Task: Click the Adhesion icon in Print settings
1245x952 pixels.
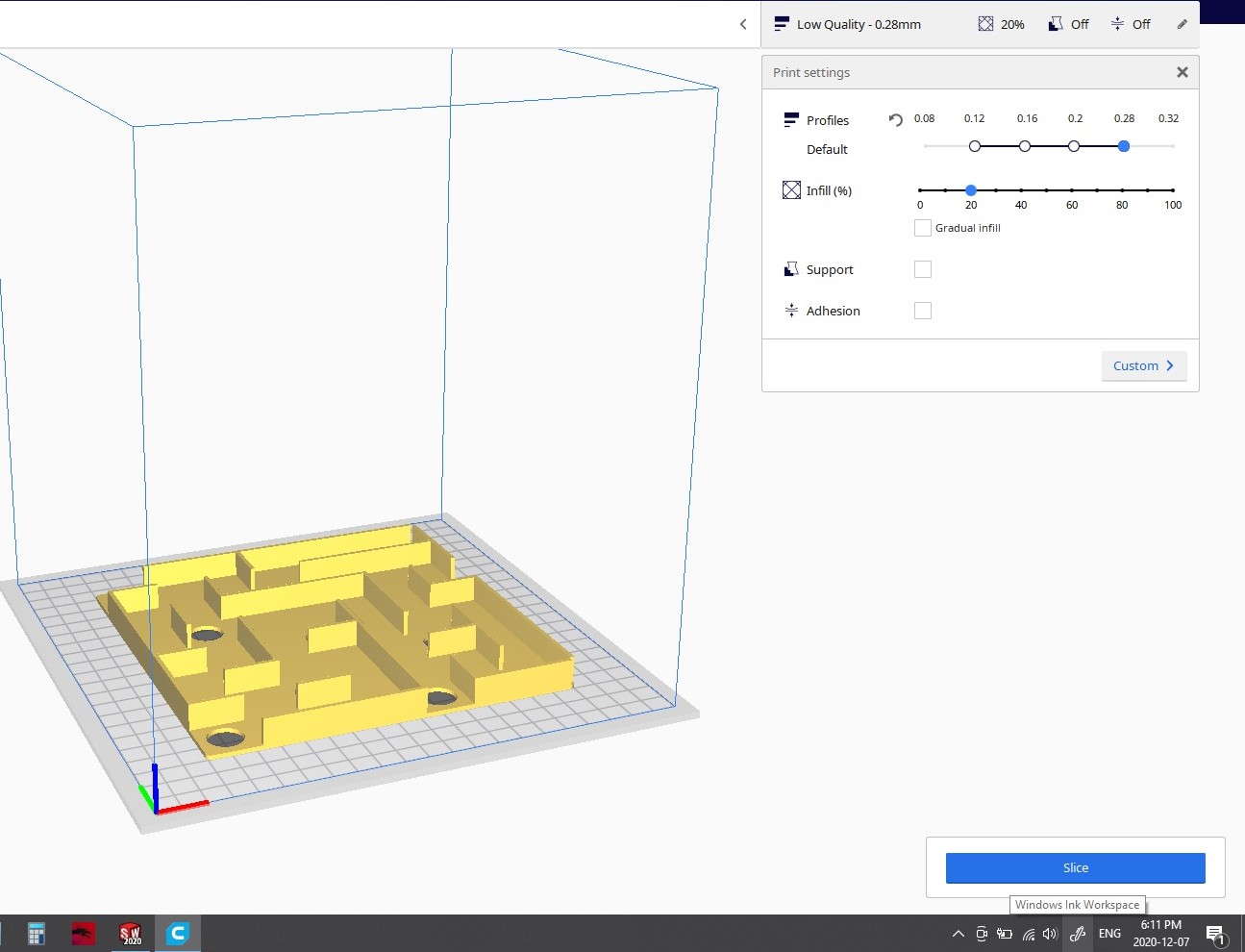Action: click(791, 311)
